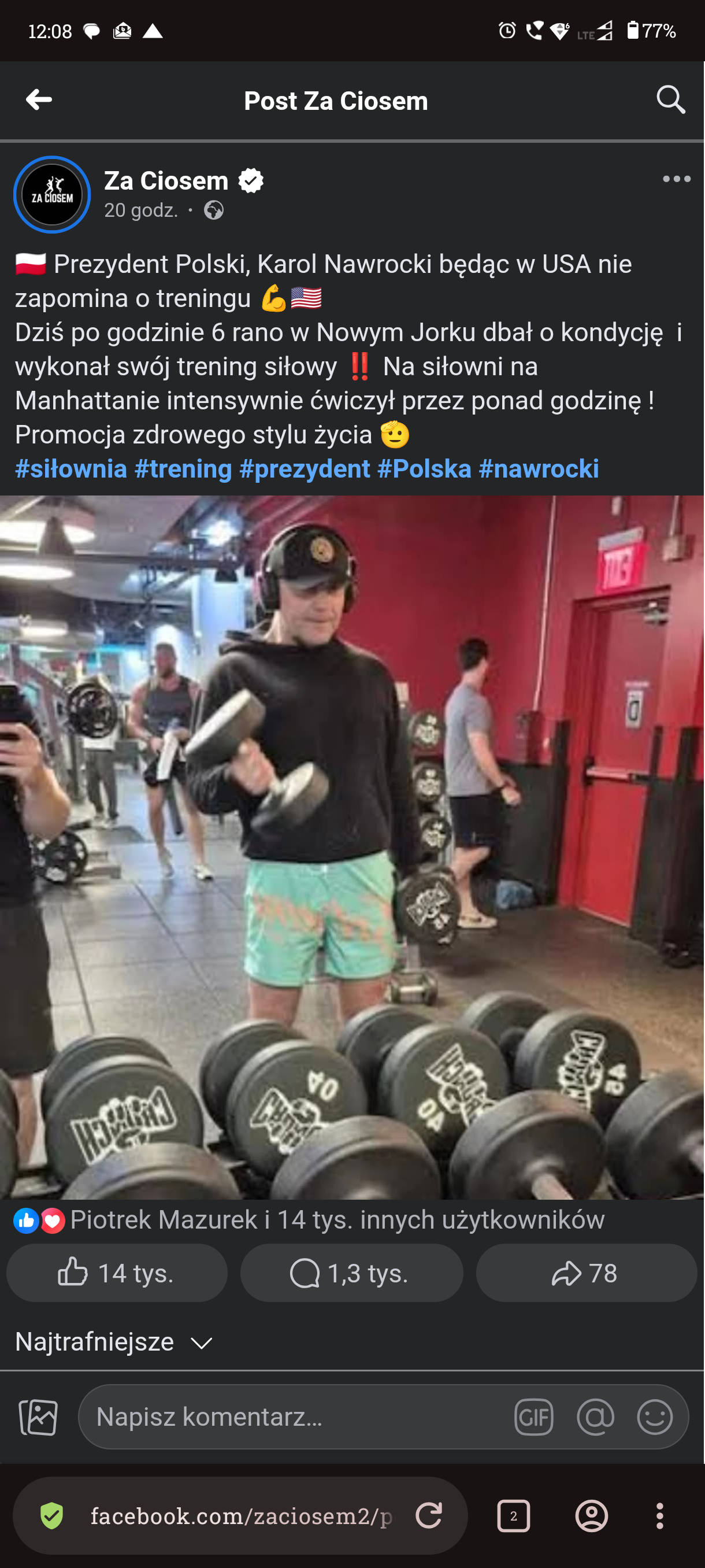The image size is (705, 1568).
Task: Open the Za Ciosem profile picture
Action: pyautogui.click(x=53, y=195)
